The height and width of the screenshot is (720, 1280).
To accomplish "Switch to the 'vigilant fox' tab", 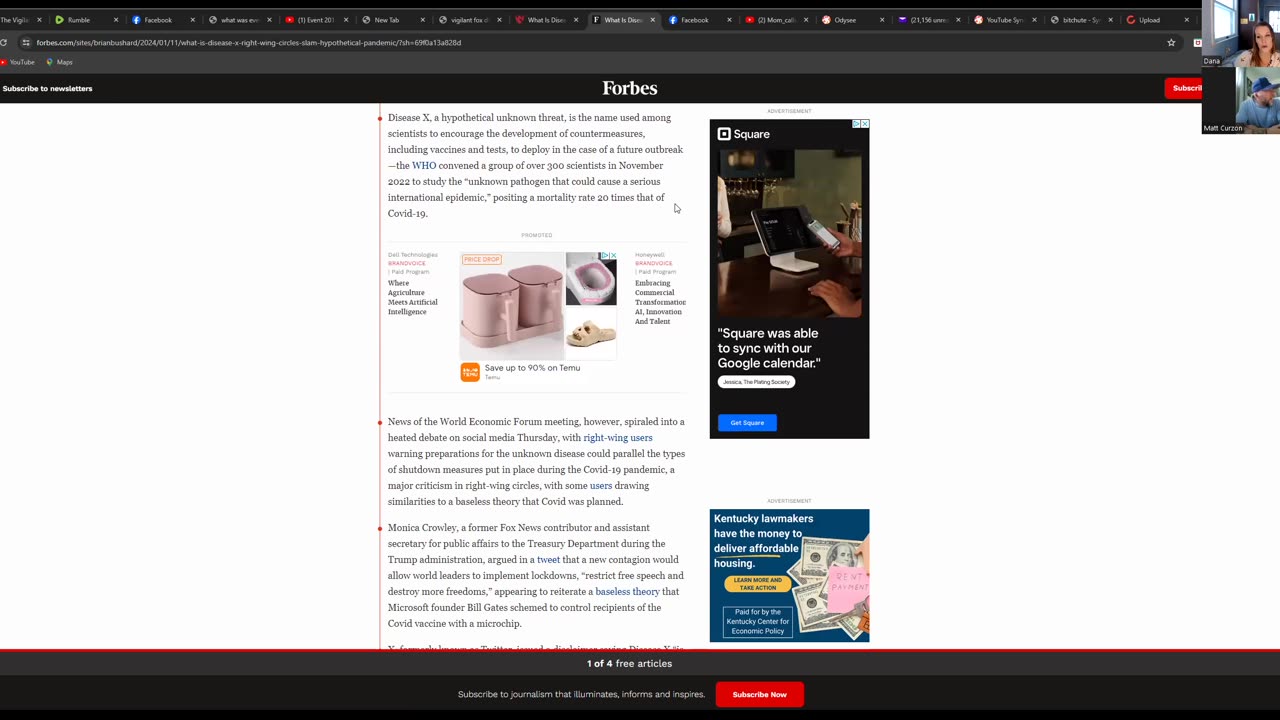I will (469, 20).
